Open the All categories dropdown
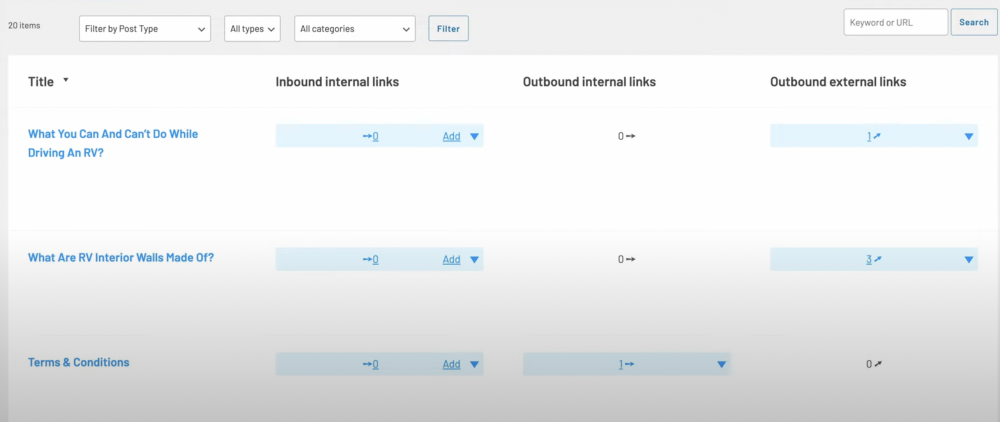Screen dimensions: 1000x422 (355, 29)
